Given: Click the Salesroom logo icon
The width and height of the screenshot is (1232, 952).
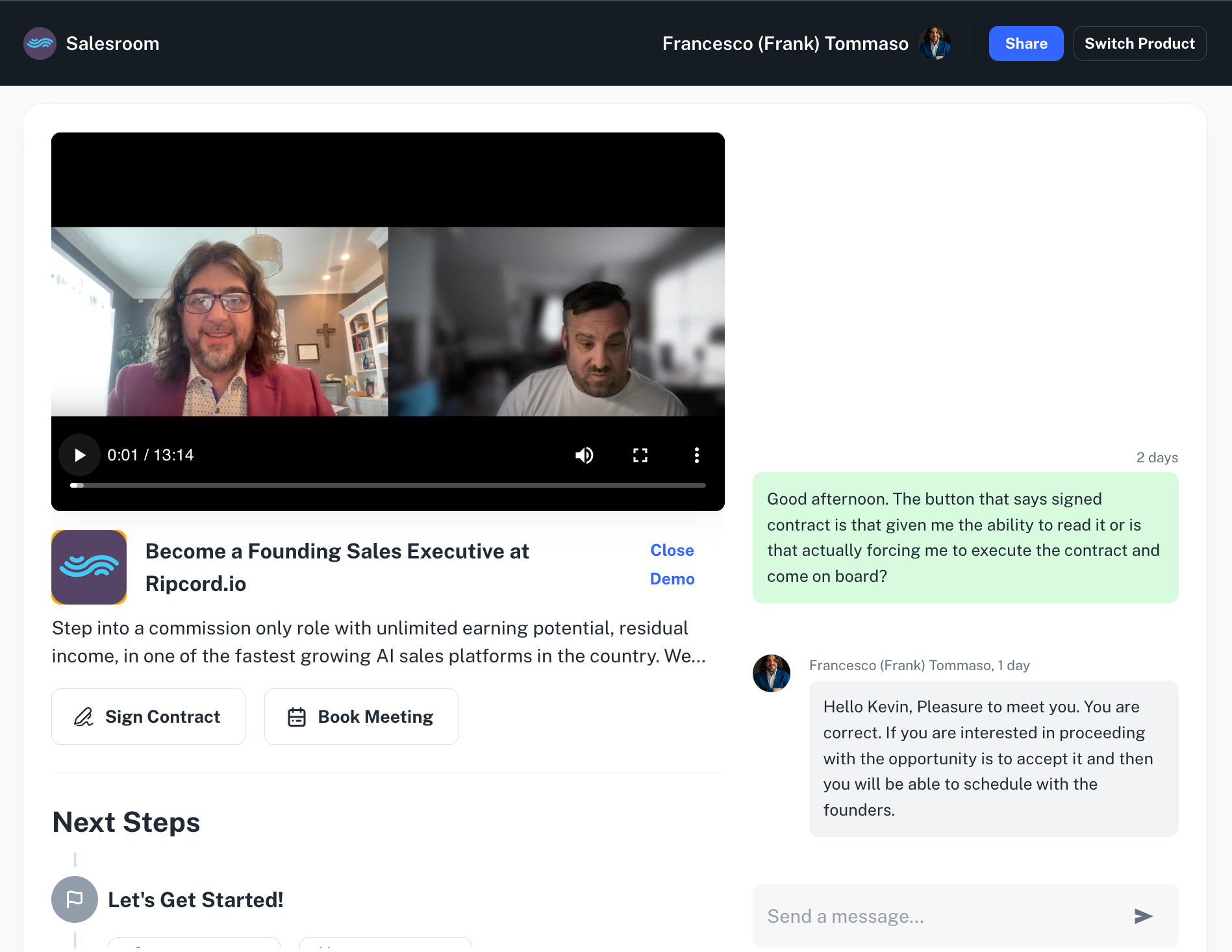Looking at the screenshot, I should (x=40, y=44).
